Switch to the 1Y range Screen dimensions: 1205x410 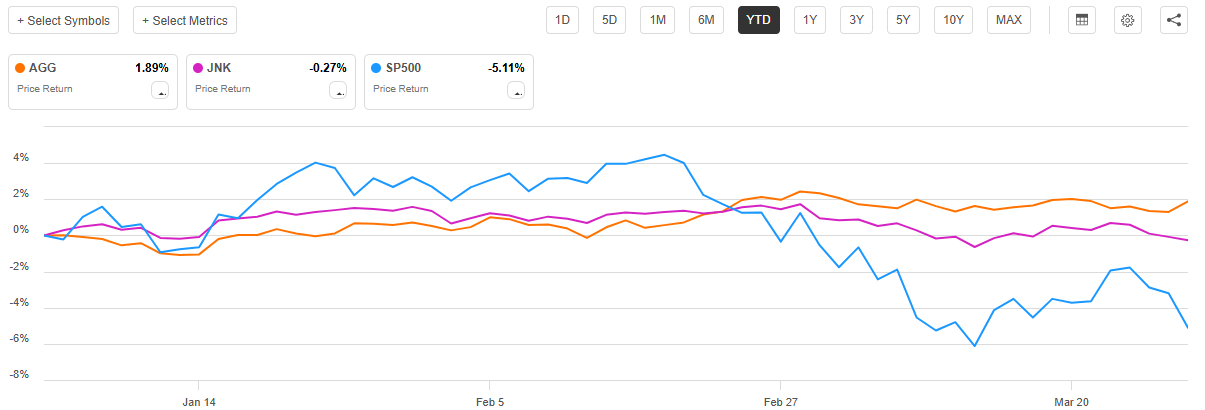pos(810,20)
